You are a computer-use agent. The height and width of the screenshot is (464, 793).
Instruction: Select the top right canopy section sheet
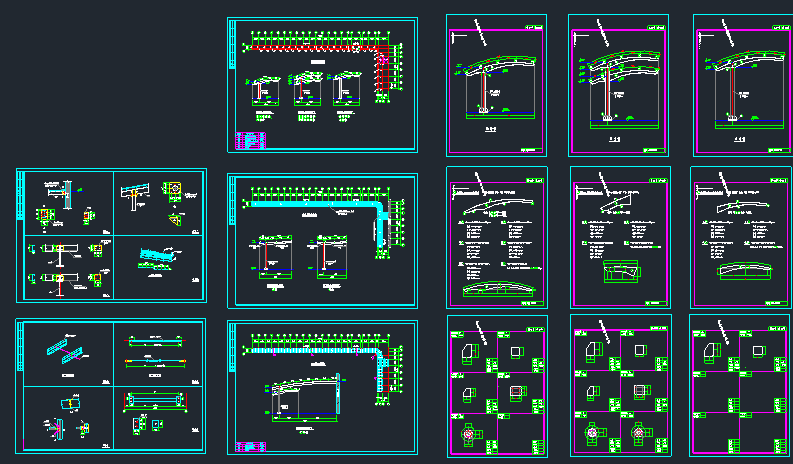[738, 85]
